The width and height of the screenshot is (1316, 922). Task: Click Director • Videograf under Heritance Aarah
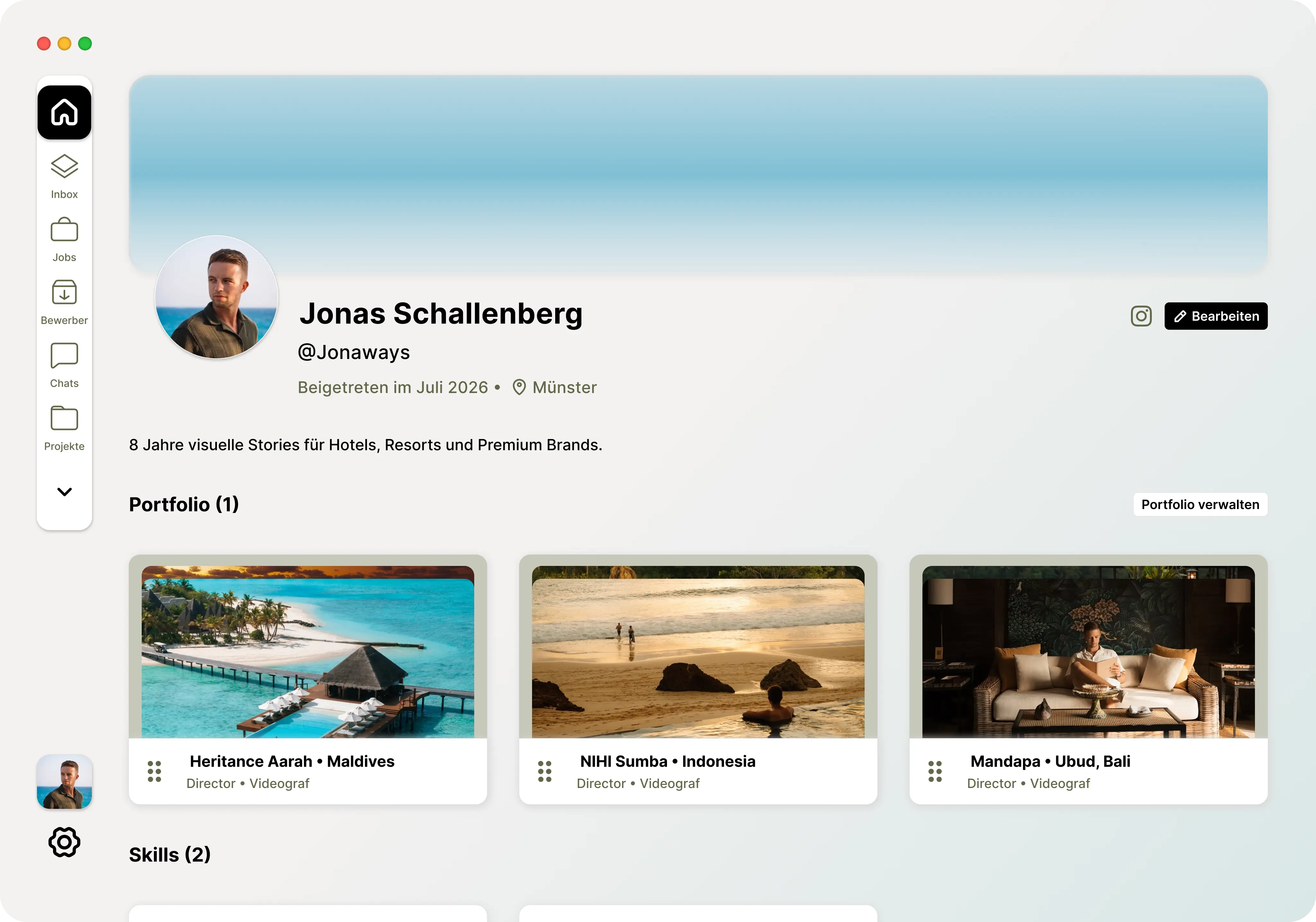[248, 783]
